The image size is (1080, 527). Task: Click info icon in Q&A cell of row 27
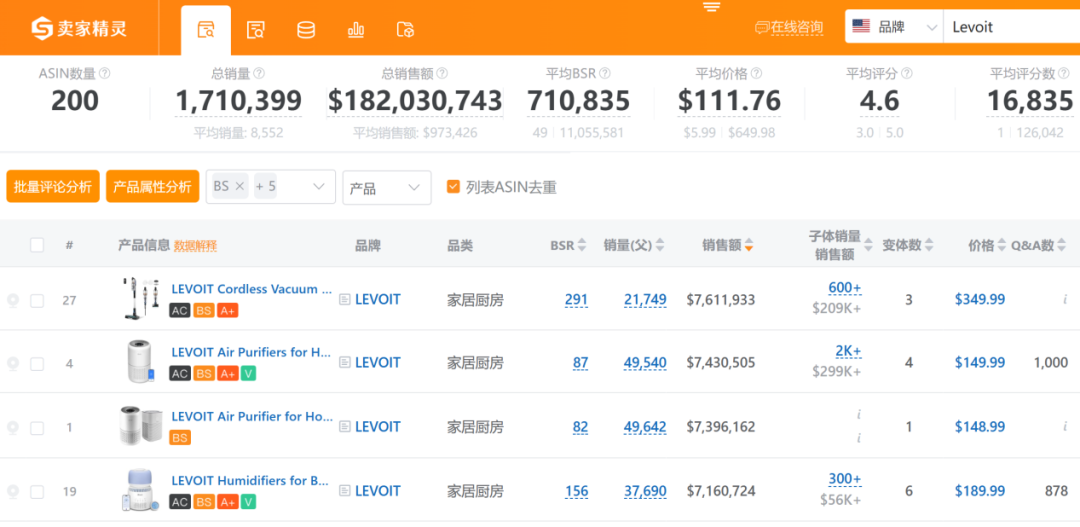(x=1065, y=300)
